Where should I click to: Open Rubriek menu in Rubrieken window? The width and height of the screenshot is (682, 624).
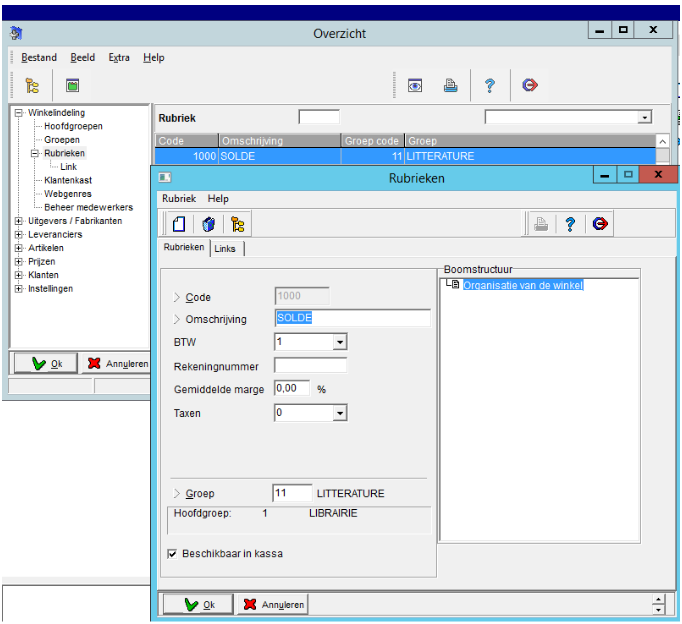pos(179,199)
